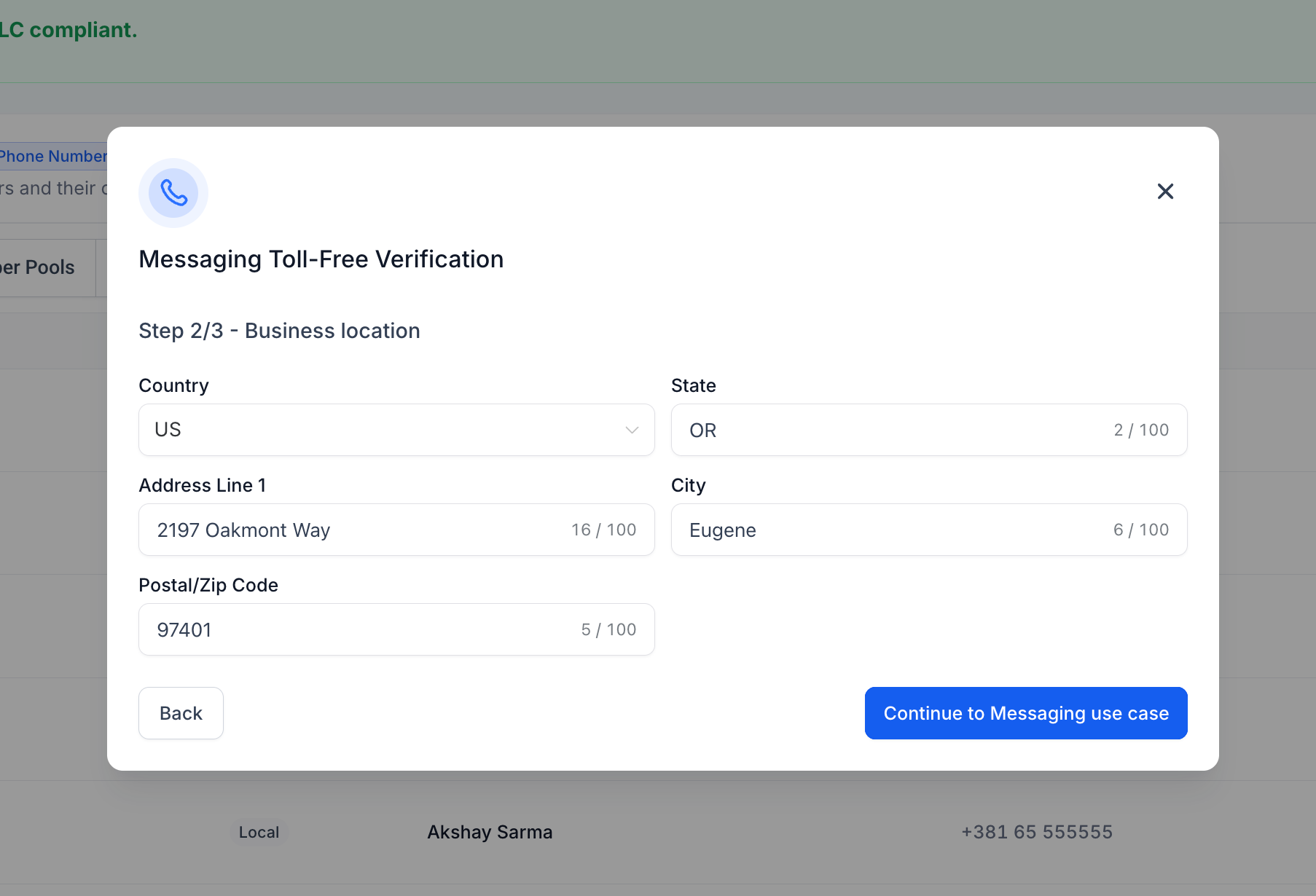Click the Step 2/3 Business location heading
The height and width of the screenshot is (896, 1316).
click(x=279, y=331)
